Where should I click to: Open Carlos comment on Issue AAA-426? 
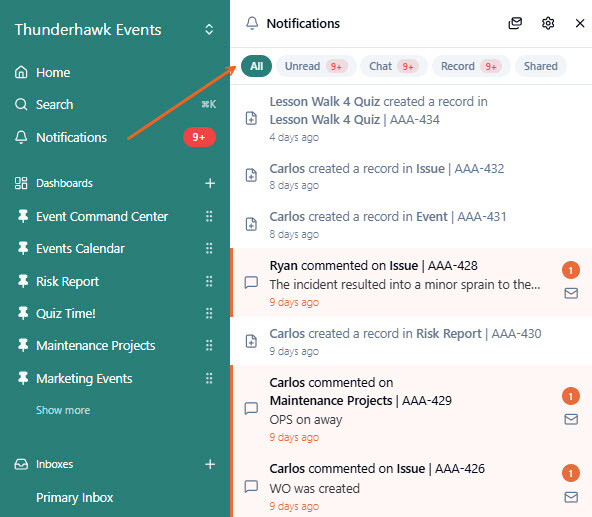[x=411, y=486]
